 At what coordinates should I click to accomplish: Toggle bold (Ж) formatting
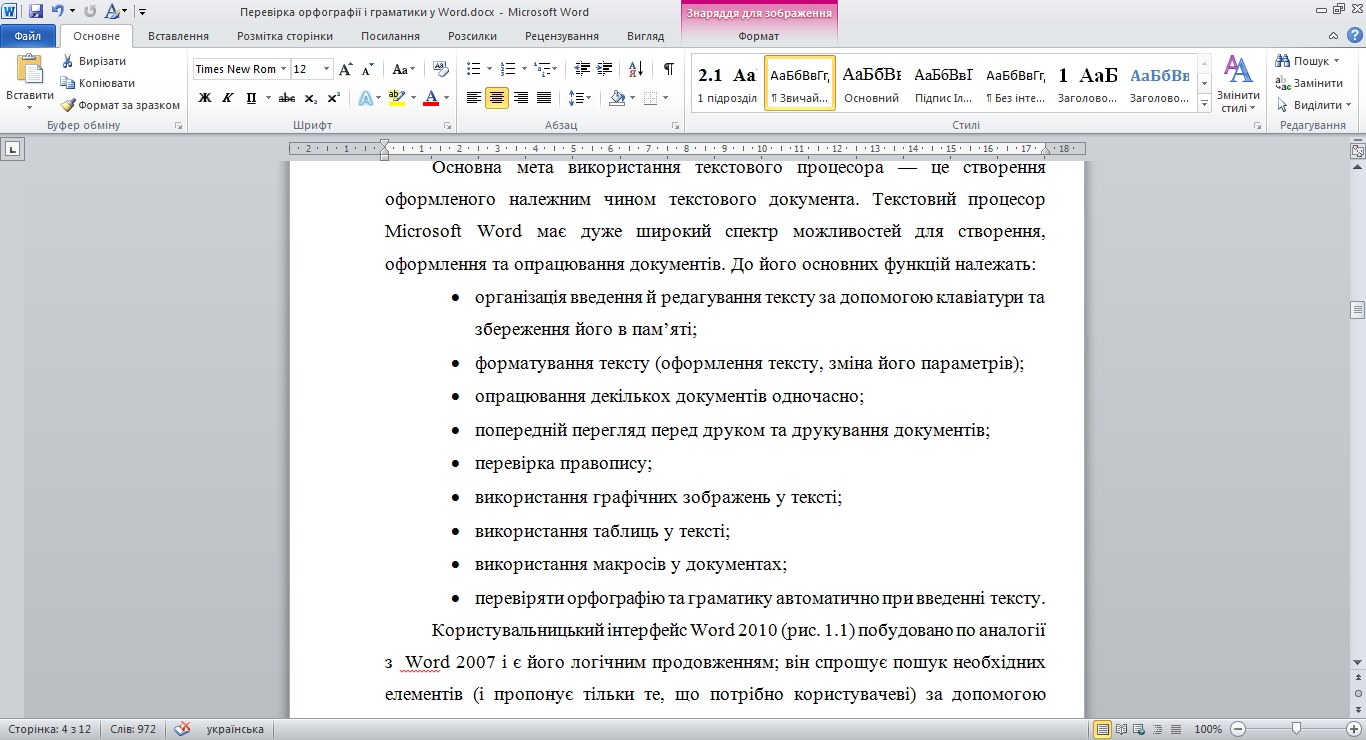205,98
